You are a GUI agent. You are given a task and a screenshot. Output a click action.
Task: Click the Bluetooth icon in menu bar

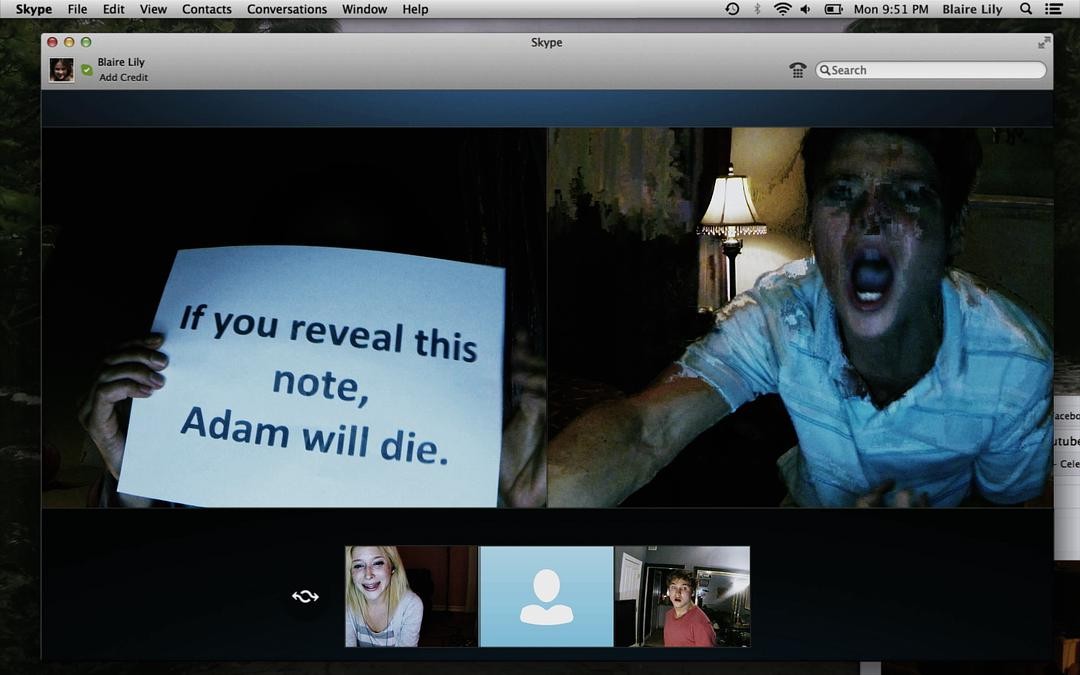pos(757,9)
